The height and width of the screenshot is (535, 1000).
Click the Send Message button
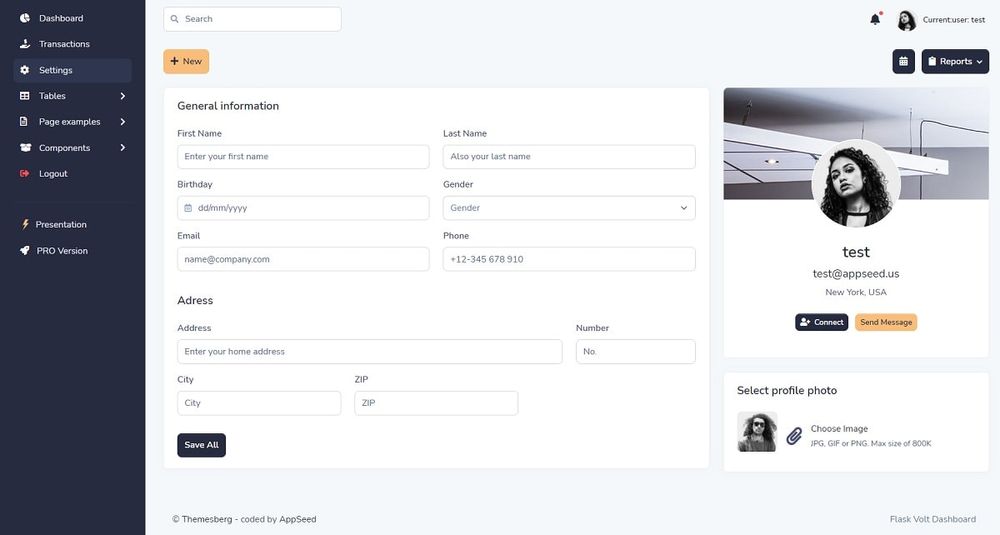click(886, 322)
